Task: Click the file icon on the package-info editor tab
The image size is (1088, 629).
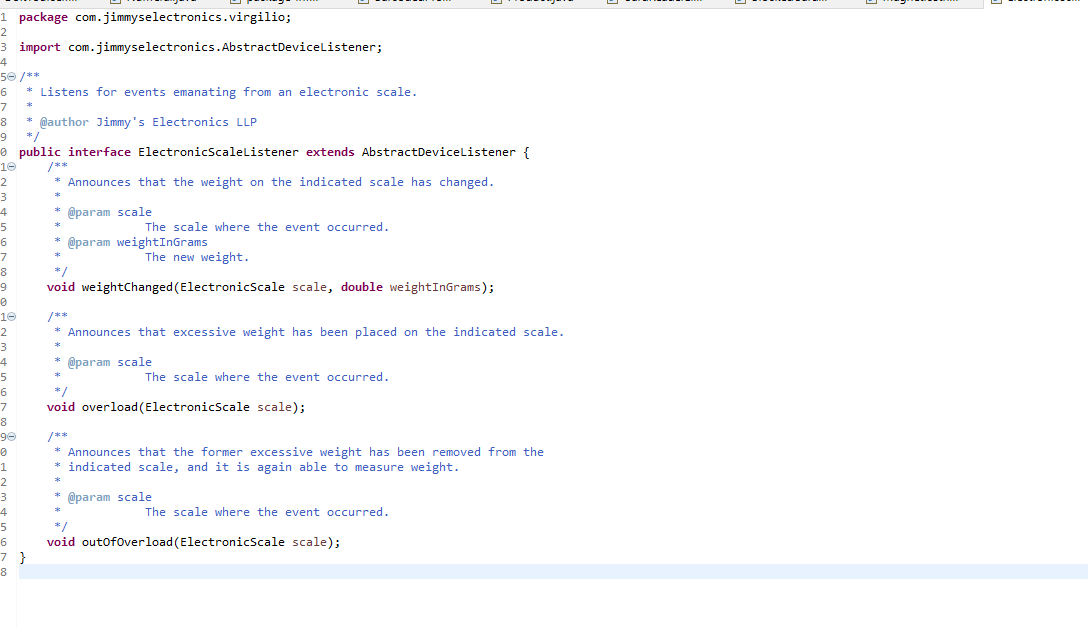Action: click(x=233, y=3)
